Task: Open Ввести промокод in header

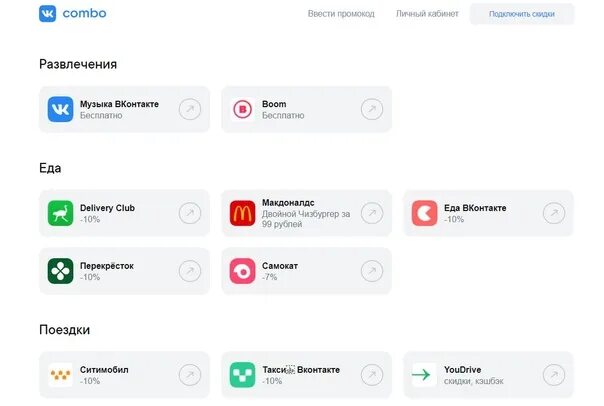Action: pos(341,14)
